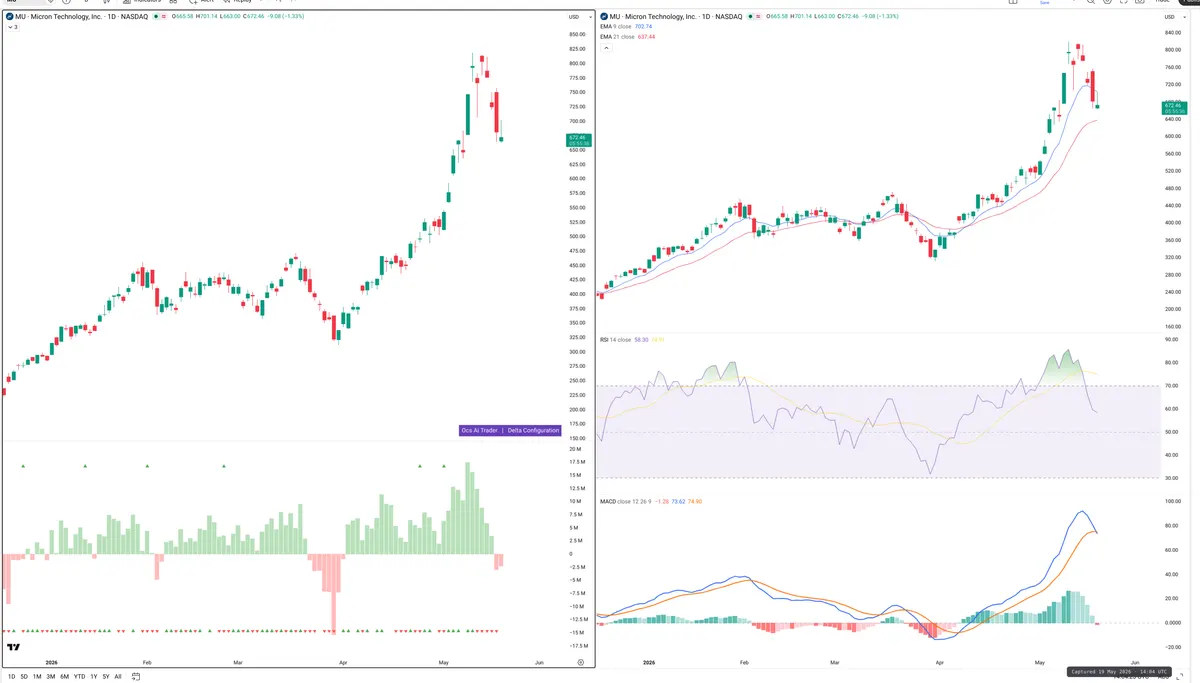Viewport: 1200px width, 683px height.
Task: Select the All time range button
Action: pyautogui.click(x=118, y=676)
